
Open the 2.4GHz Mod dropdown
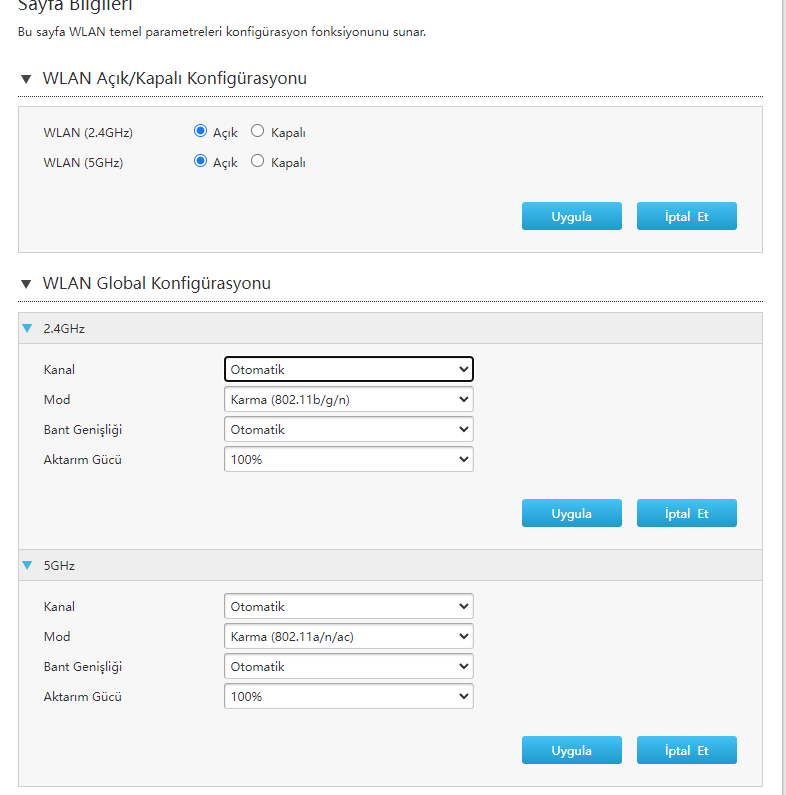coord(348,399)
